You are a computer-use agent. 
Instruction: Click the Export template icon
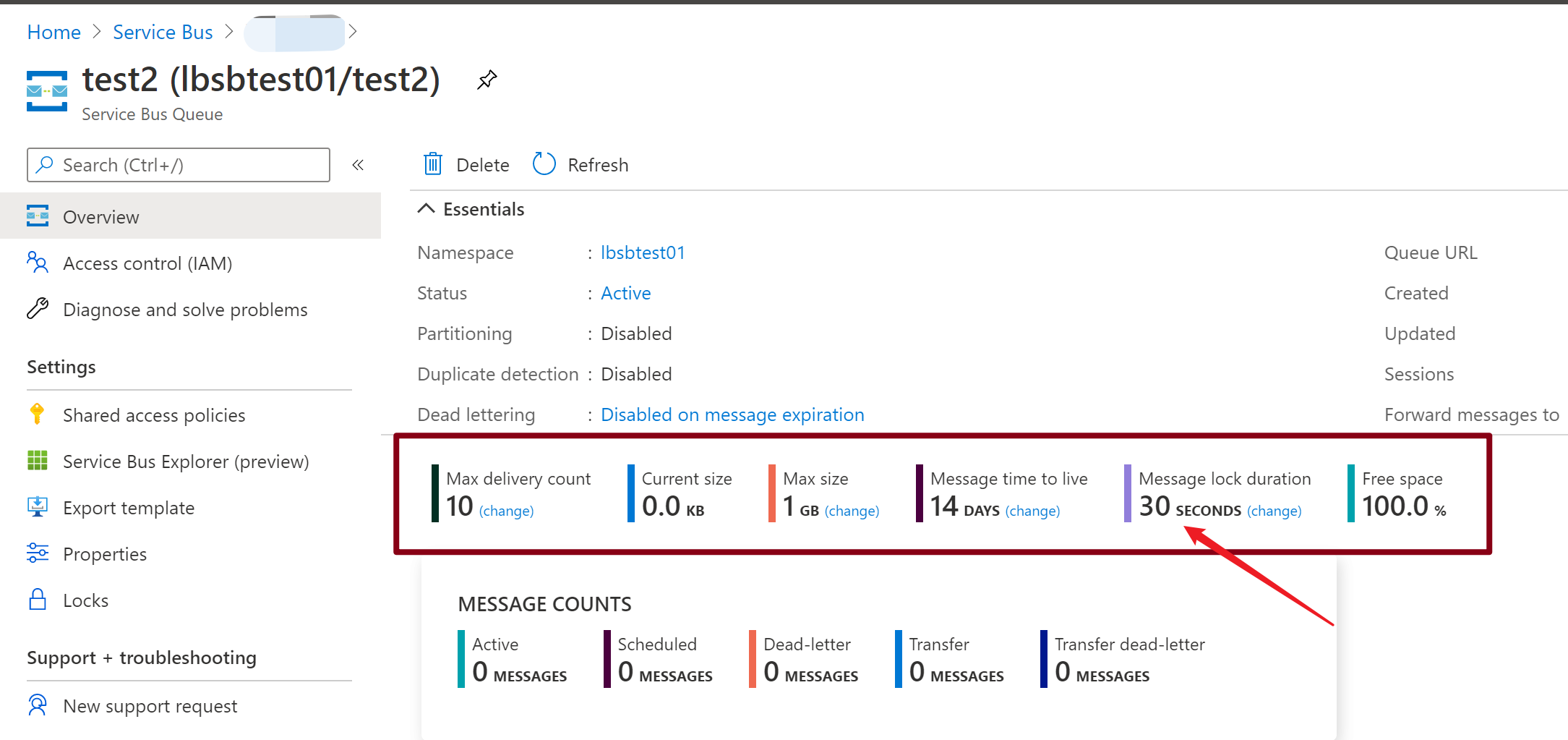[x=38, y=507]
